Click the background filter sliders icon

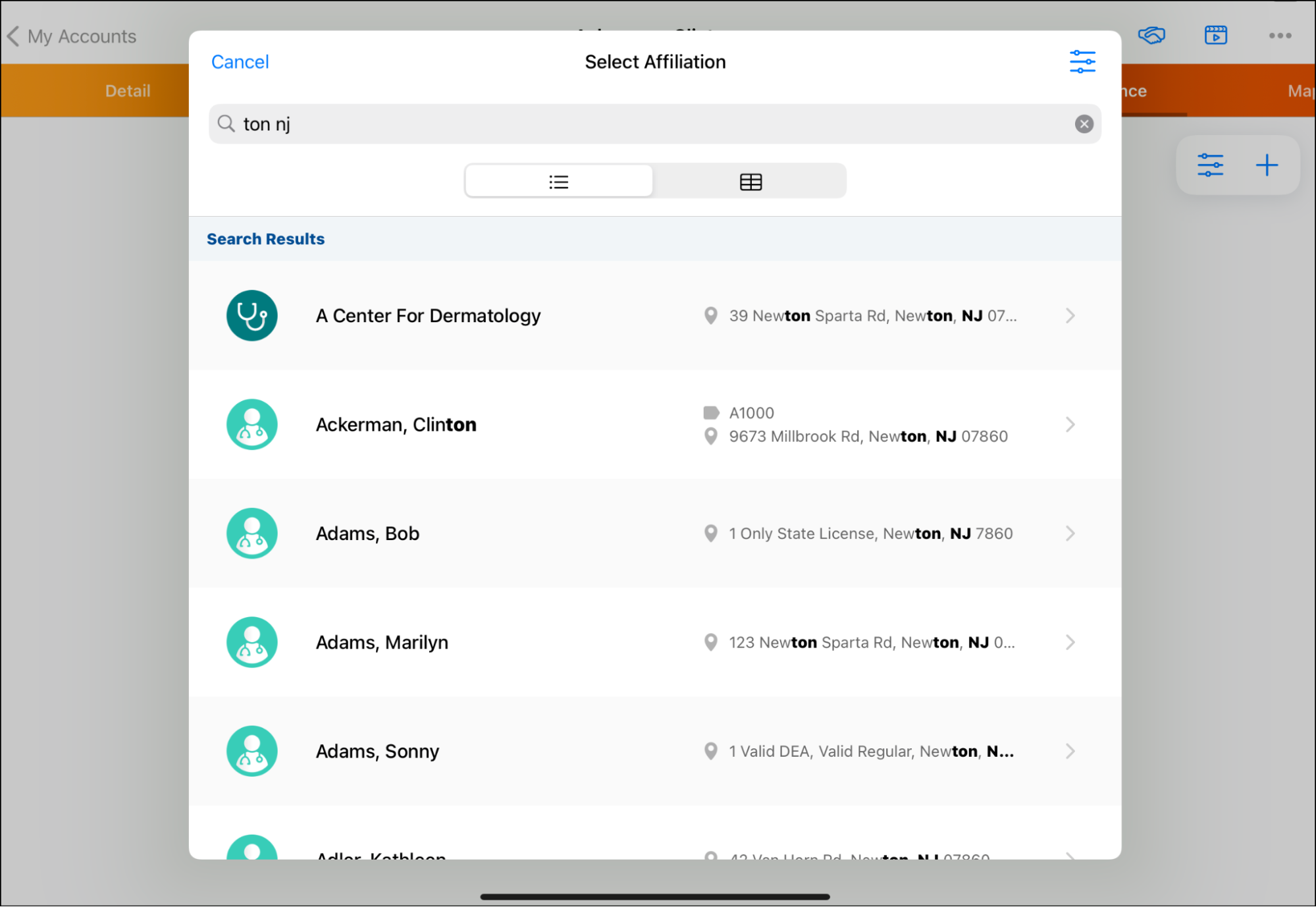point(1210,165)
